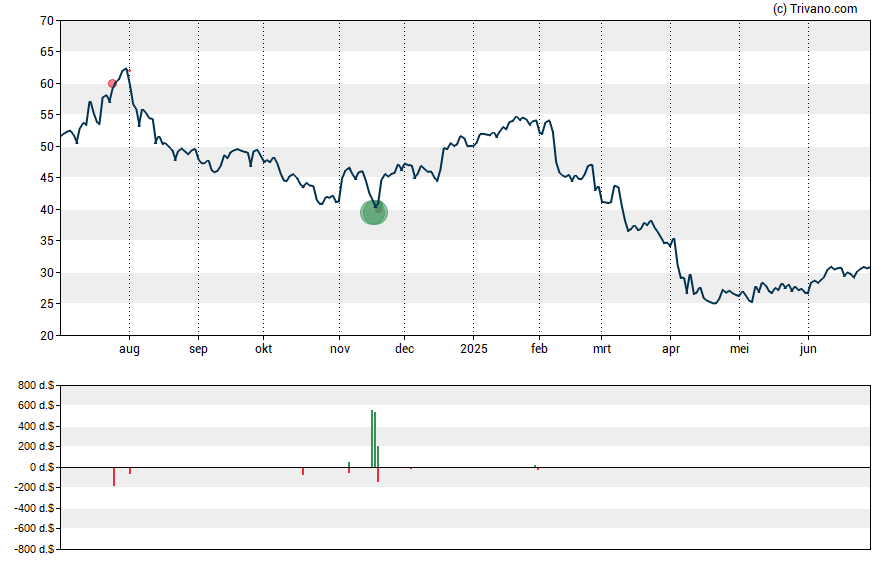The height and width of the screenshot is (565, 888).
Task: Click the 'sep' axis label
Action: pos(198,349)
